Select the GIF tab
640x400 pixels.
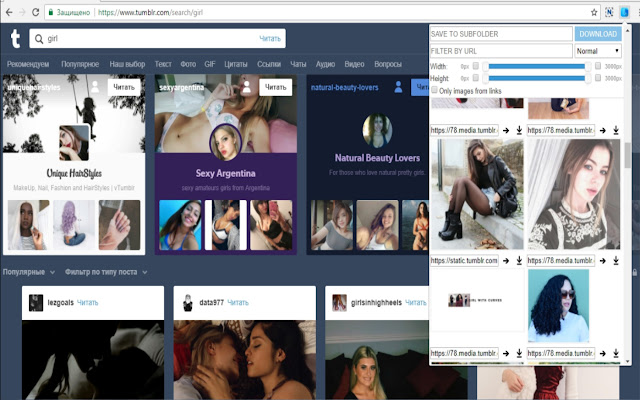click(x=210, y=64)
